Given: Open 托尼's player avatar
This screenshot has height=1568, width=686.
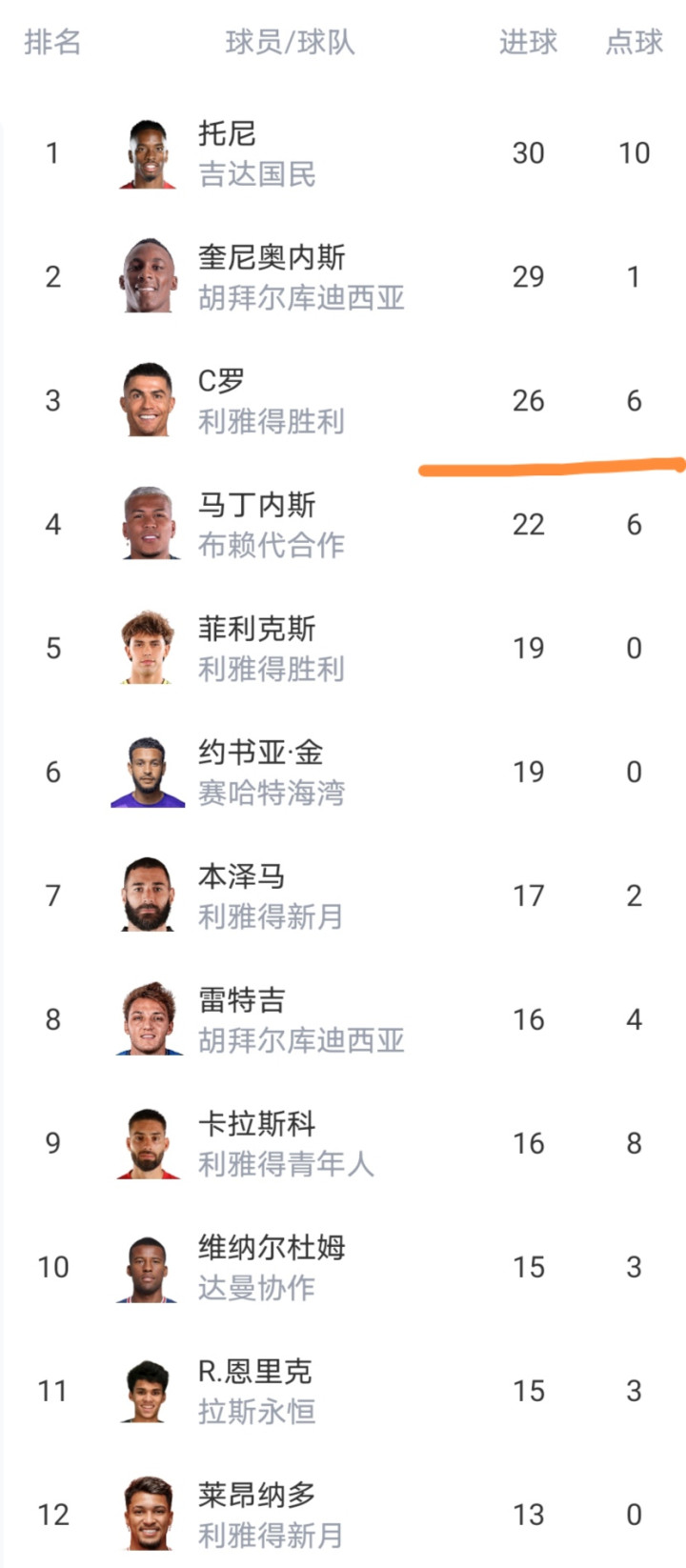Looking at the screenshot, I should click(148, 153).
